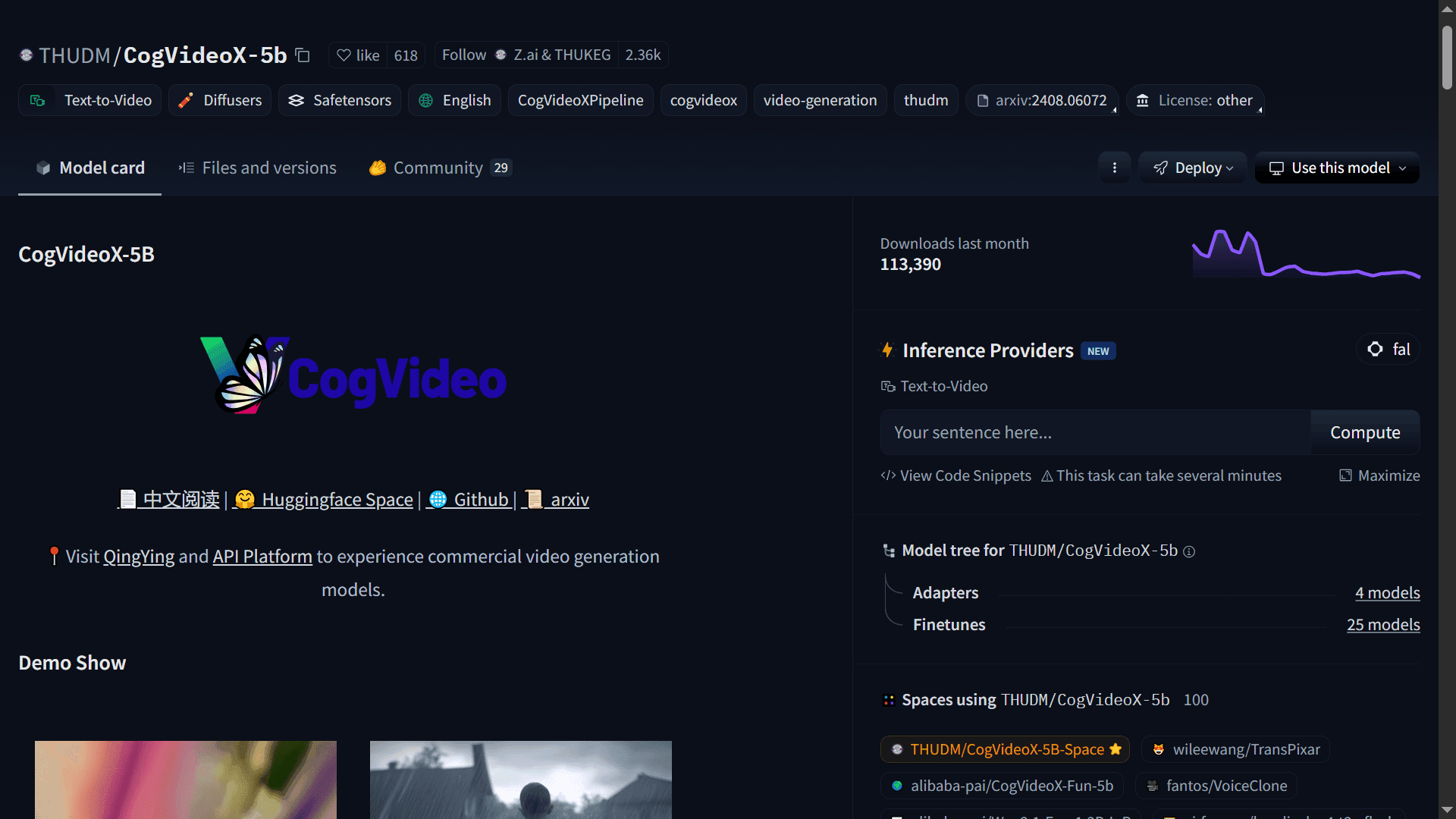
Task: Click the info icon next to Model tree
Action: [x=1188, y=551]
